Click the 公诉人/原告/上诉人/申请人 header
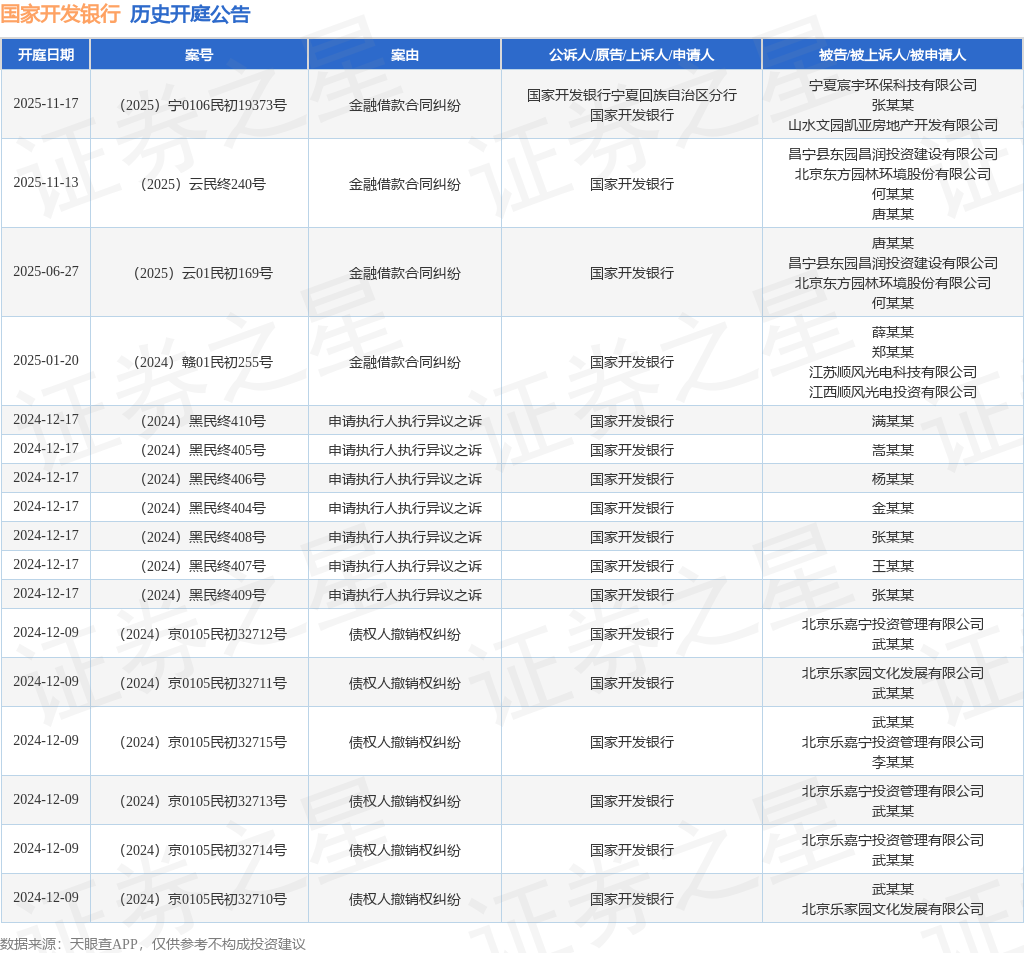The height and width of the screenshot is (953, 1024). click(x=631, y=55)
